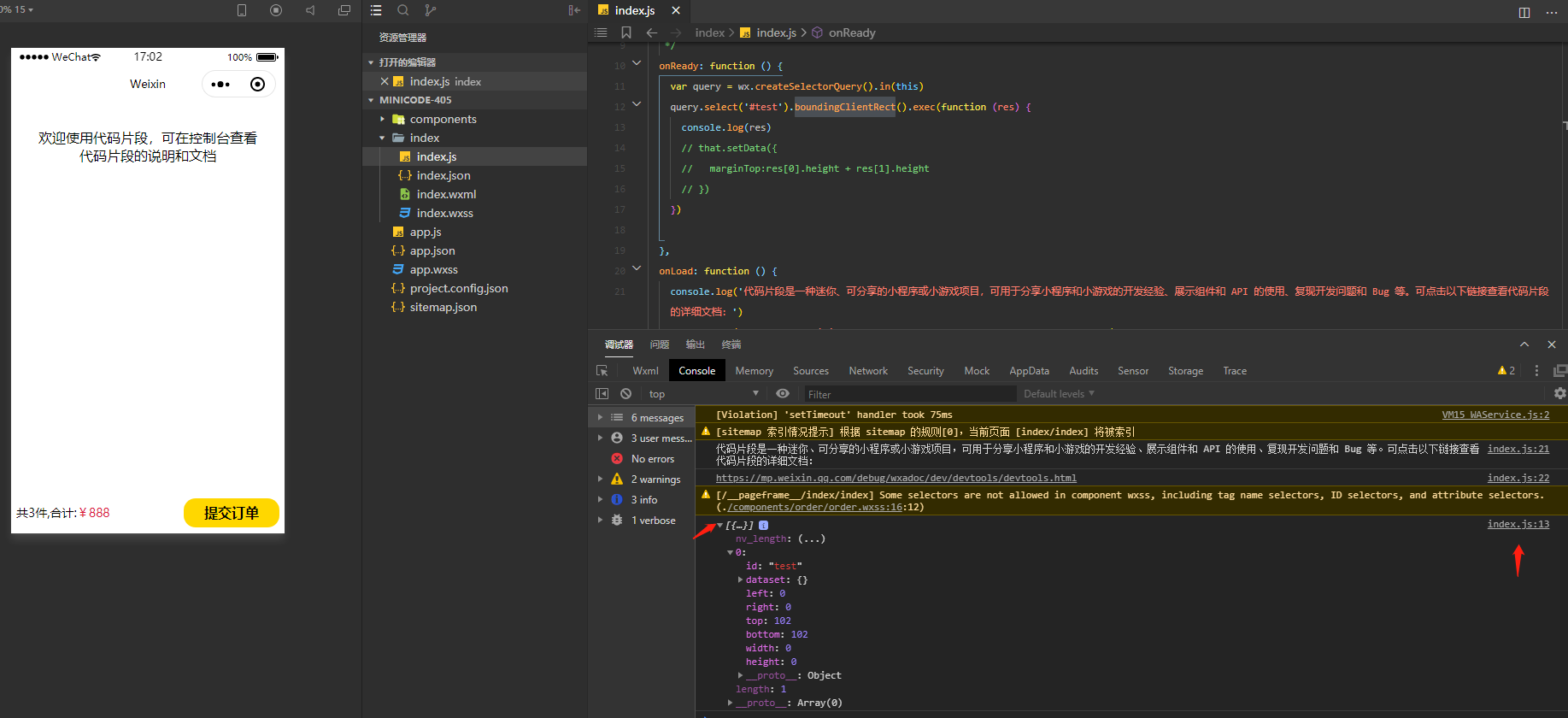Switch to the 输出 panel tab
1568x718 pixels.
point(696,344)
